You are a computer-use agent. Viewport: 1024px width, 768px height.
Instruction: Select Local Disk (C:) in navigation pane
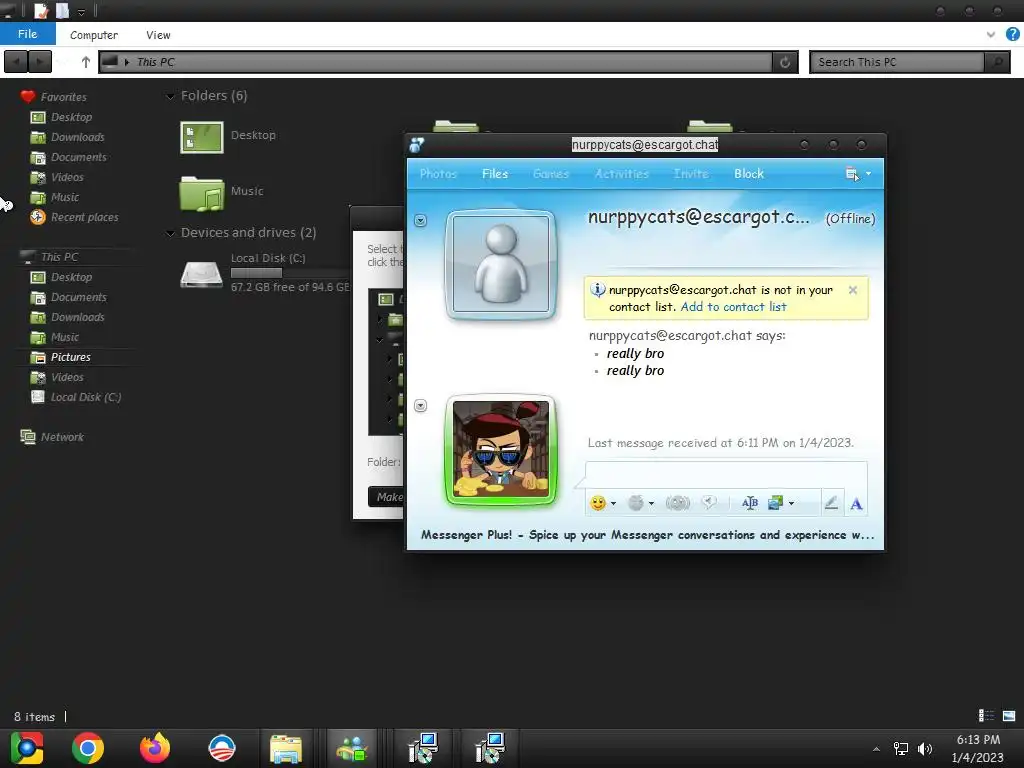point(86,397)
